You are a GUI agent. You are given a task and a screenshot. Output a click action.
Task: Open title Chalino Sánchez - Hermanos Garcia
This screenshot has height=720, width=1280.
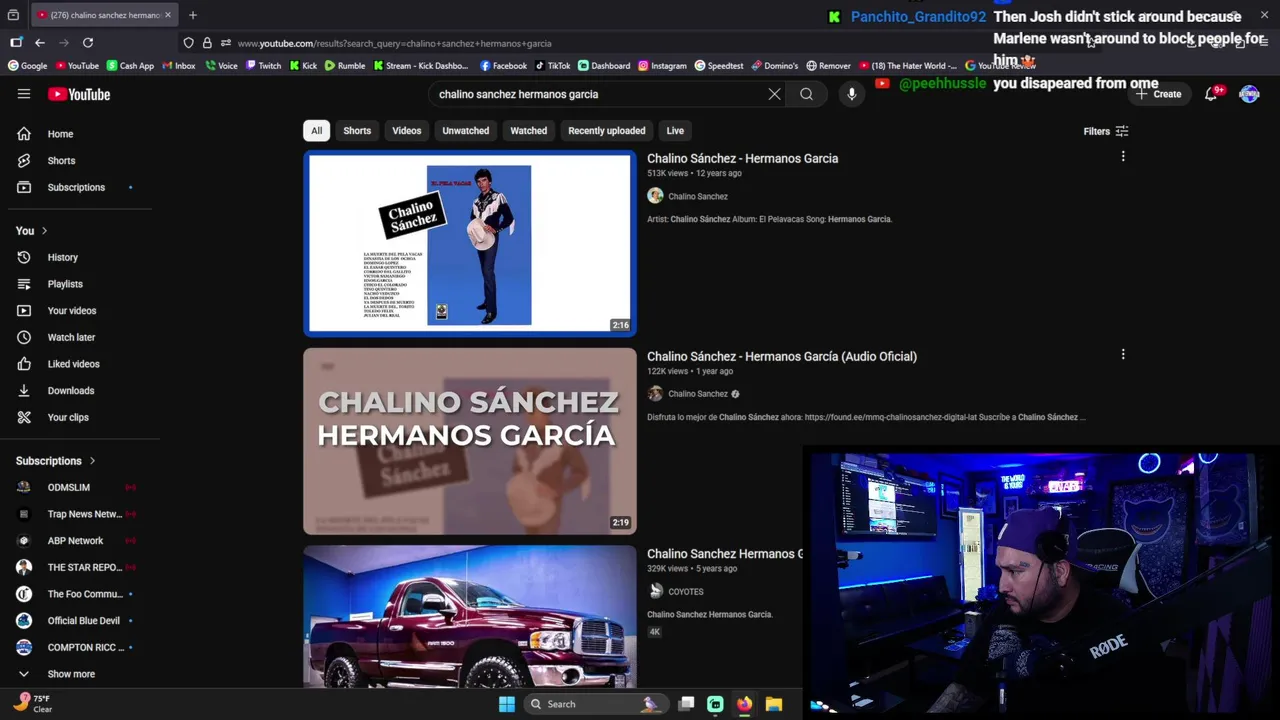(x=743, y=158)
